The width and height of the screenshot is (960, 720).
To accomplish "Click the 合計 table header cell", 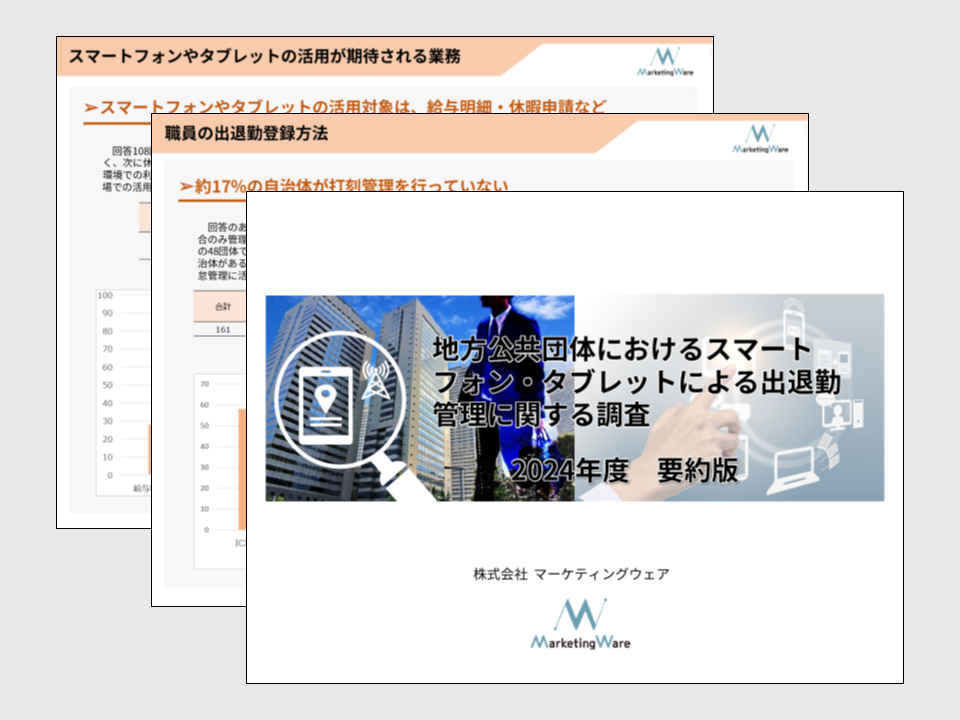I will [x=222, y=306].
